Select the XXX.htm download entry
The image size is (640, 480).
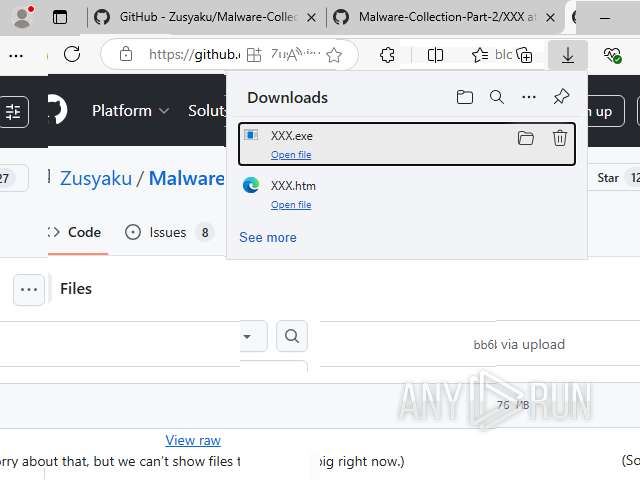coord(407,194)
